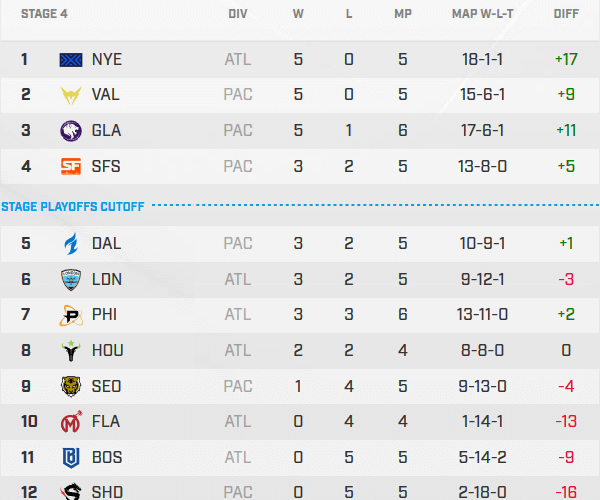Click the BOS team logo icon
Viewport: 600px width, 500px height.
coord(73,458)
